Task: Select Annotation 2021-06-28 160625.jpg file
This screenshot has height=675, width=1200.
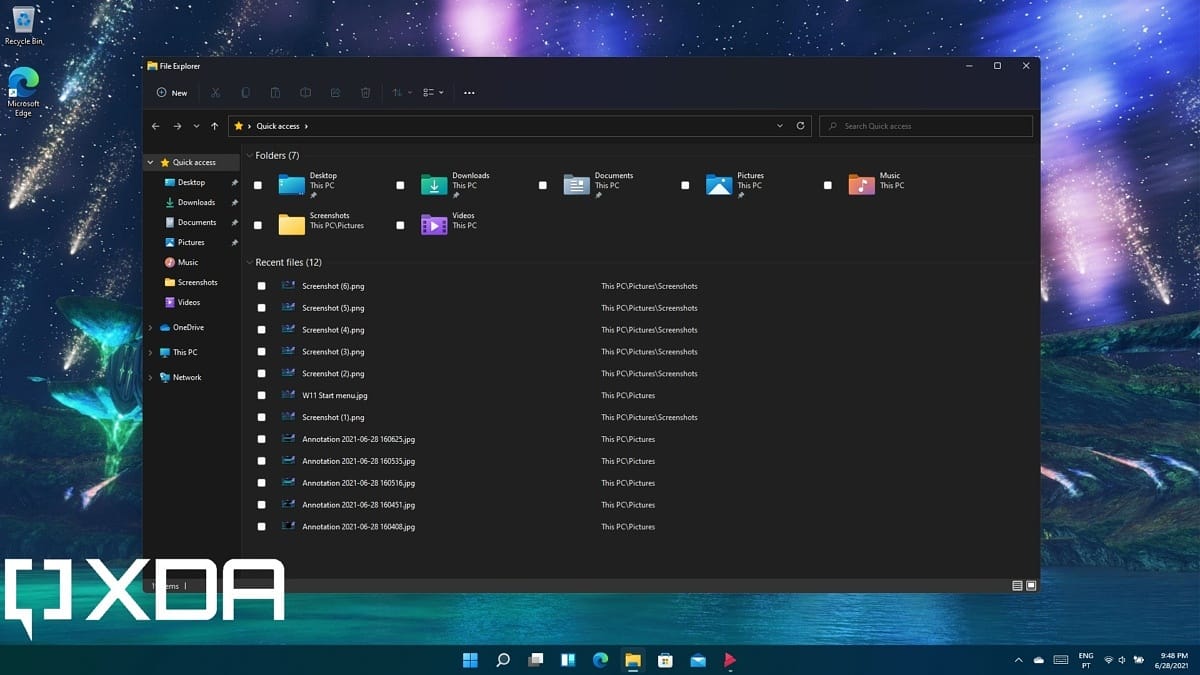Action: [358, 439]
